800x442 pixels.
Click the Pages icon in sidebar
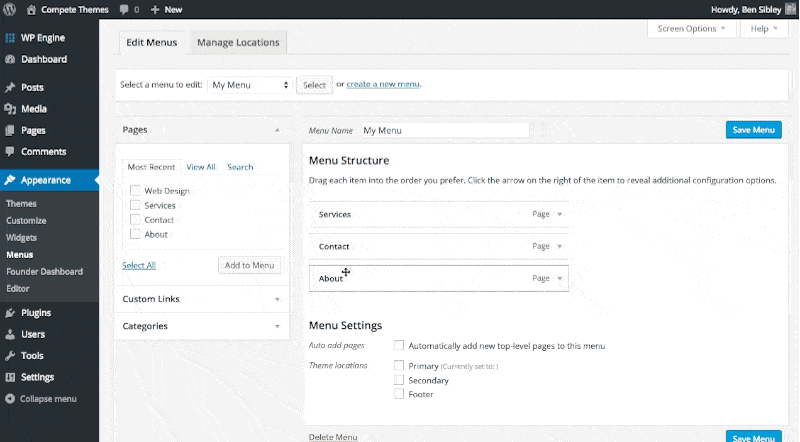tap(10, 131)
